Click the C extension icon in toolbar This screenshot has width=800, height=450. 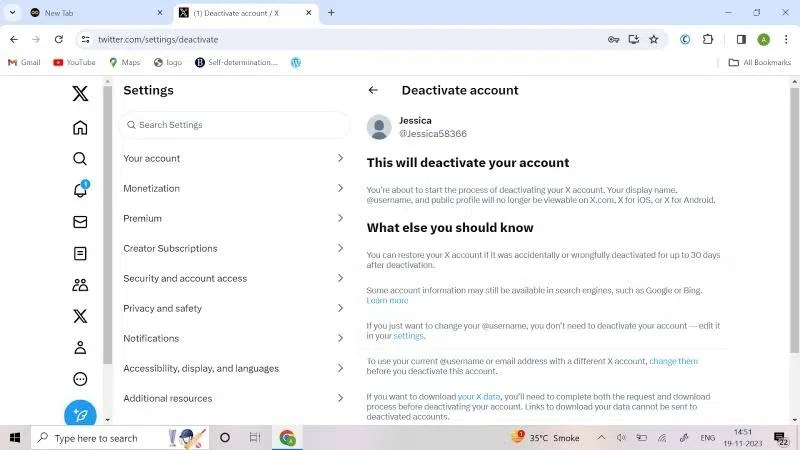tap(685, 39)
